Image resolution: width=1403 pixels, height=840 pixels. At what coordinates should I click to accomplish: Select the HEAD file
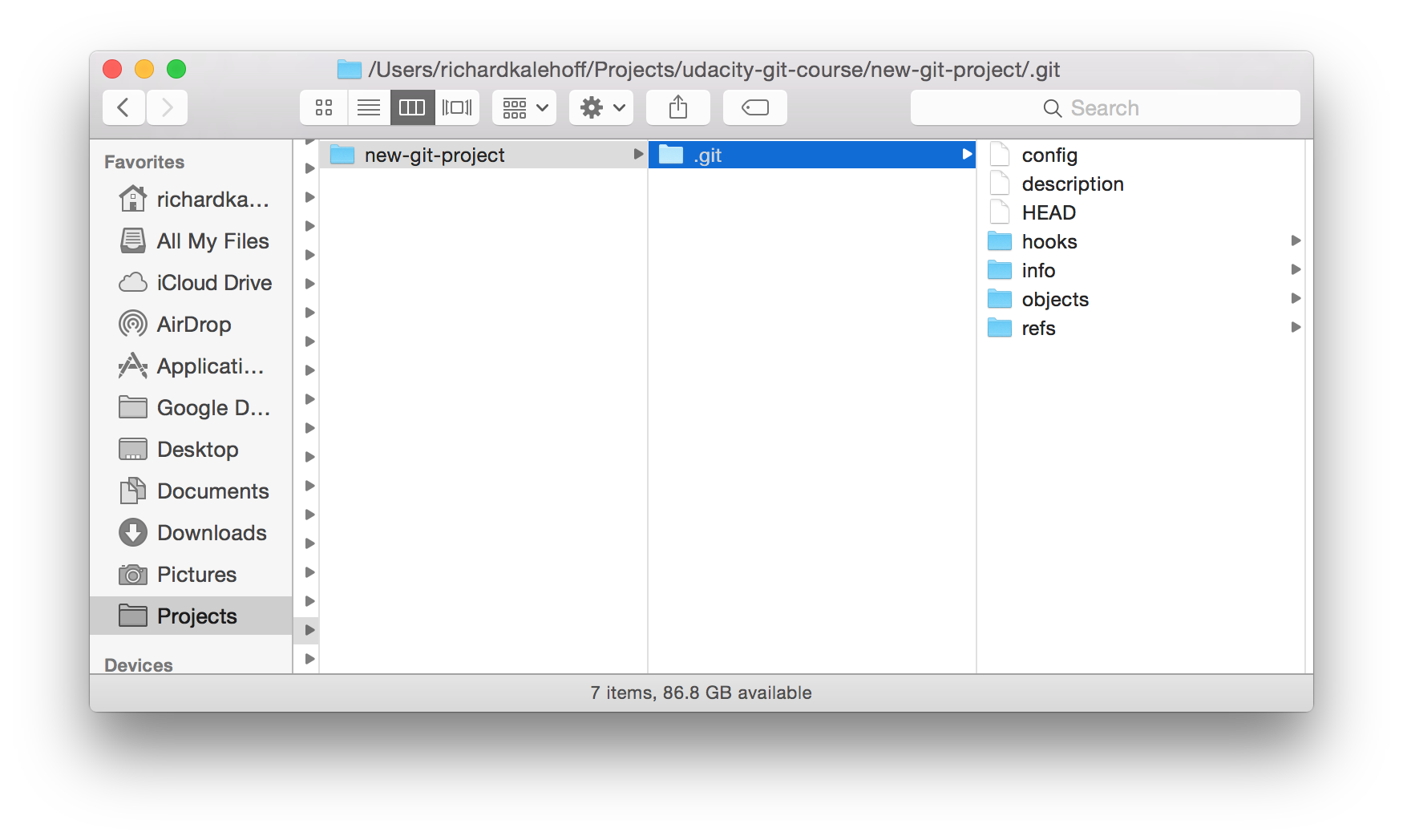1049,212
